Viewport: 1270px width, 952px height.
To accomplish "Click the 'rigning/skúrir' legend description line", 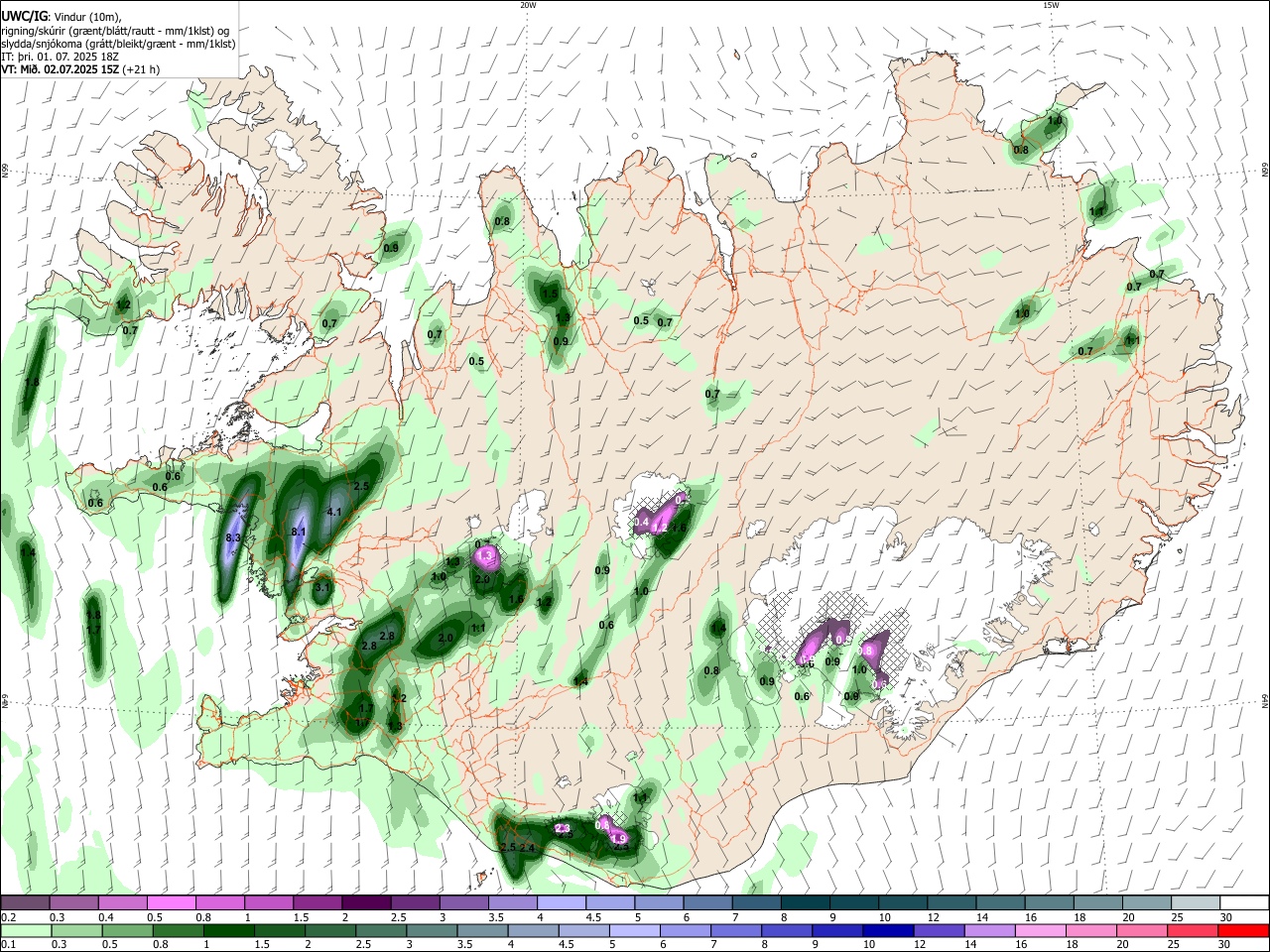I will pyautogui.click(x=115, y=31).
